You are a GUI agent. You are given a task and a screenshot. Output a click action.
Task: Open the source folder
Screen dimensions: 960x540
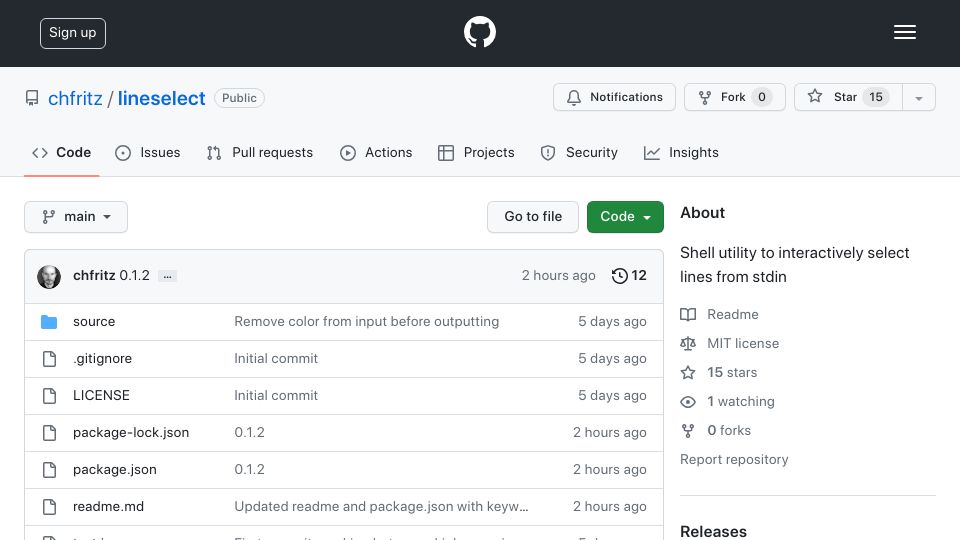click(x=94, y=321)
